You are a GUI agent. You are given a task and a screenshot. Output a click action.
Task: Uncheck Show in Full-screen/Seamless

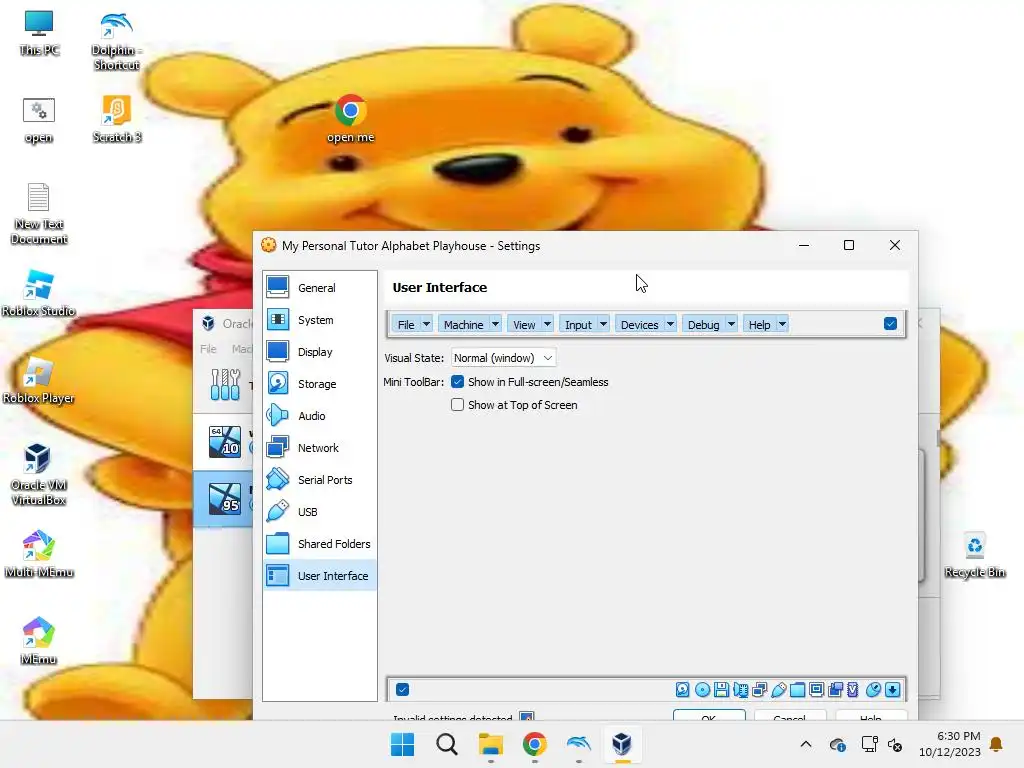[457, 382]
